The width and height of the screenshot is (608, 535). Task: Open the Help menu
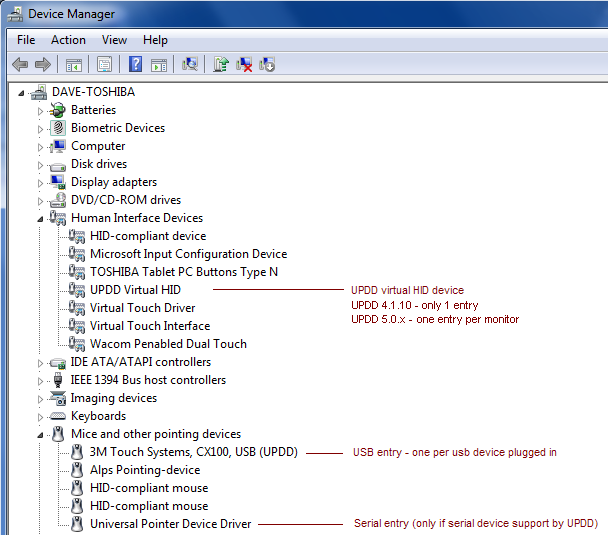[x=155, y=40]
